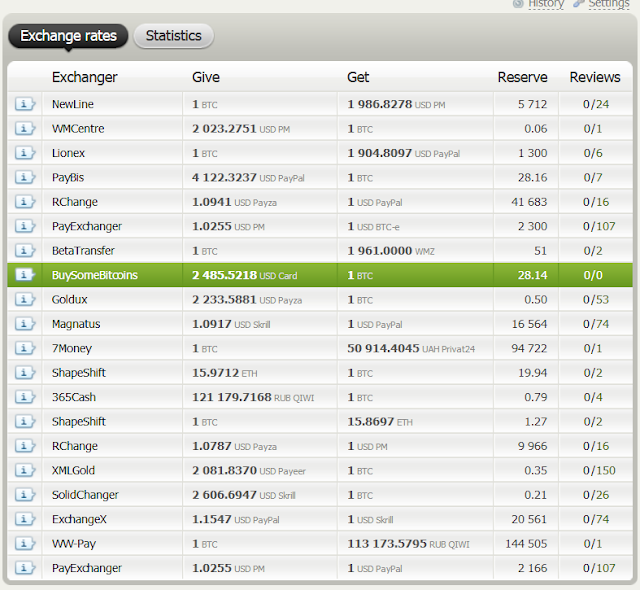Click the 94 722 reserve value
640x590 pixels.
(529, 348)
